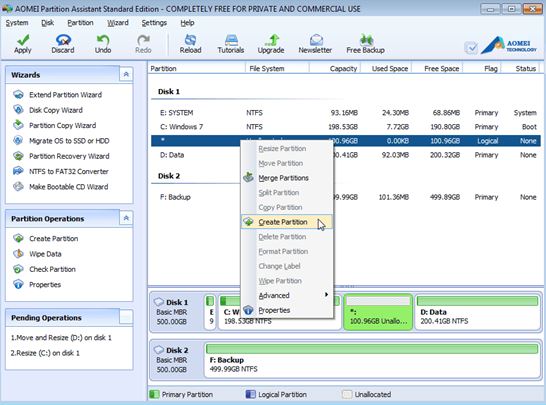Viewport: 546px width, 405px height.
Task: Select the C: Windows 7 partition row
Action: point(346,127)
